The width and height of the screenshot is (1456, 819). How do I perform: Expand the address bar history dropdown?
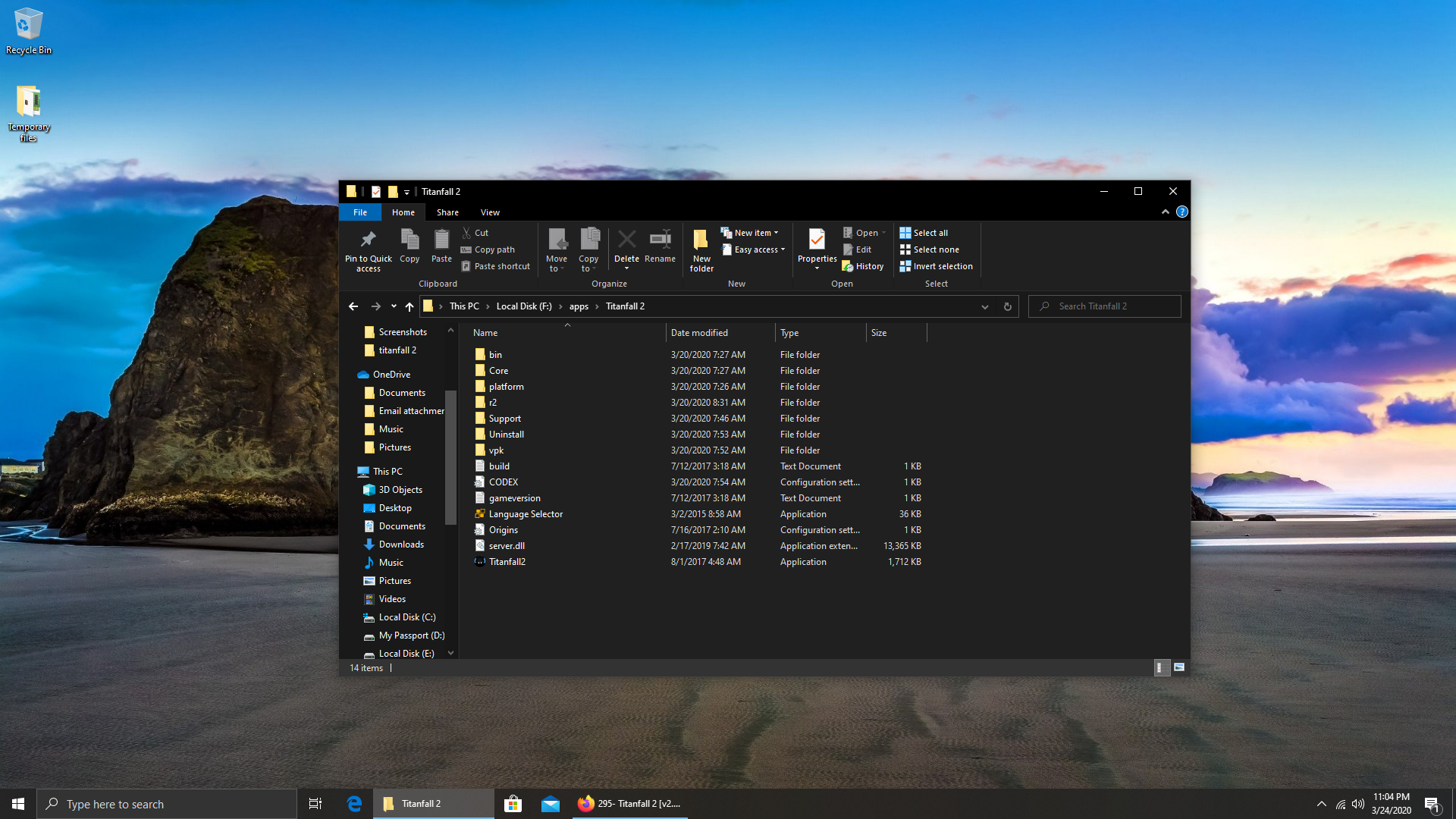point(984,306)
